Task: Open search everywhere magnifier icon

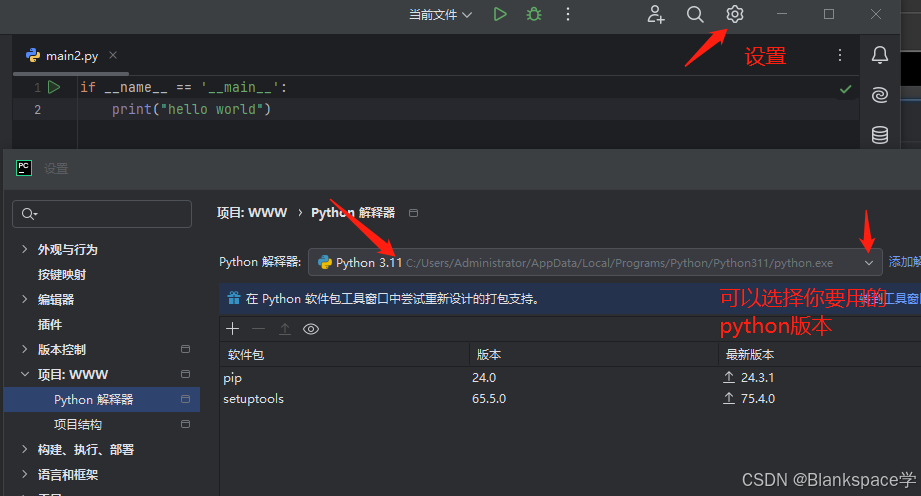Action: pos(695,14)
